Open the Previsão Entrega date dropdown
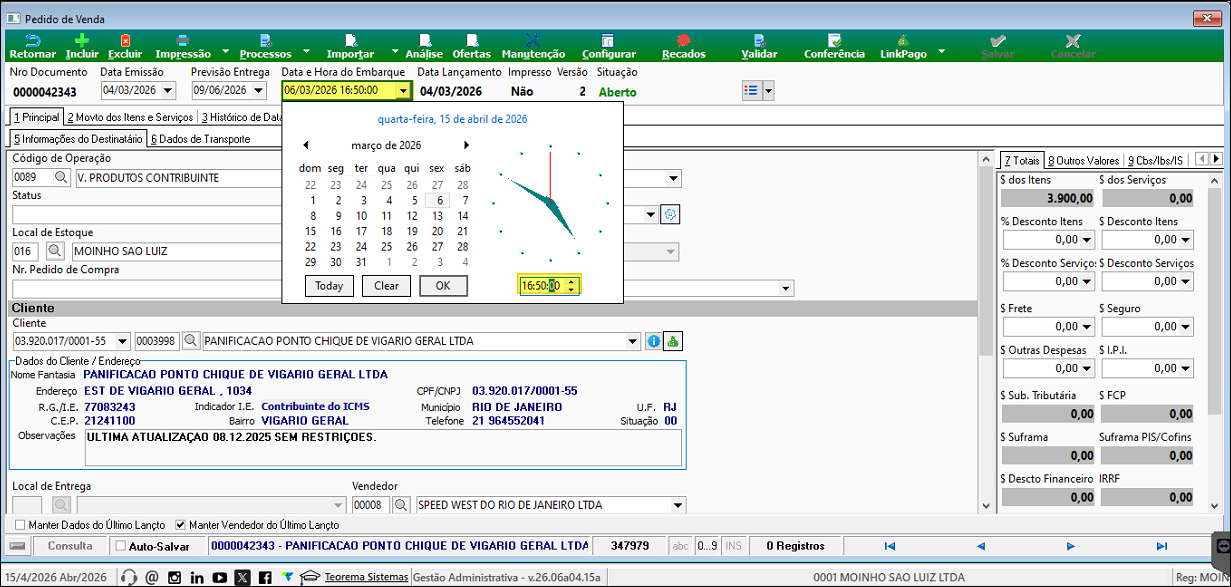This screenshot has width=1231, height=587. tap(258, 91)
